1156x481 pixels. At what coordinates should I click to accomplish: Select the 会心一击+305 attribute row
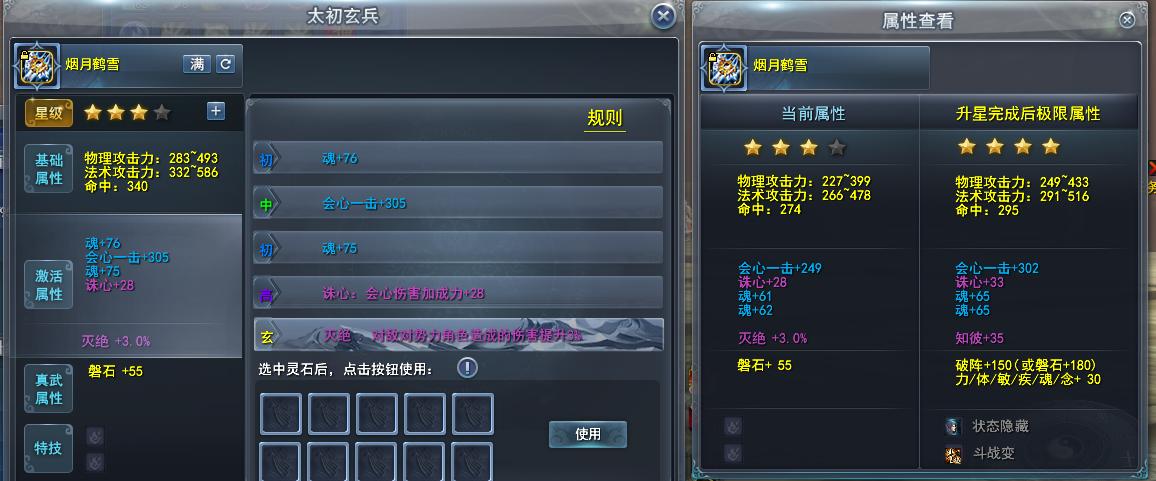coord(458,203)
